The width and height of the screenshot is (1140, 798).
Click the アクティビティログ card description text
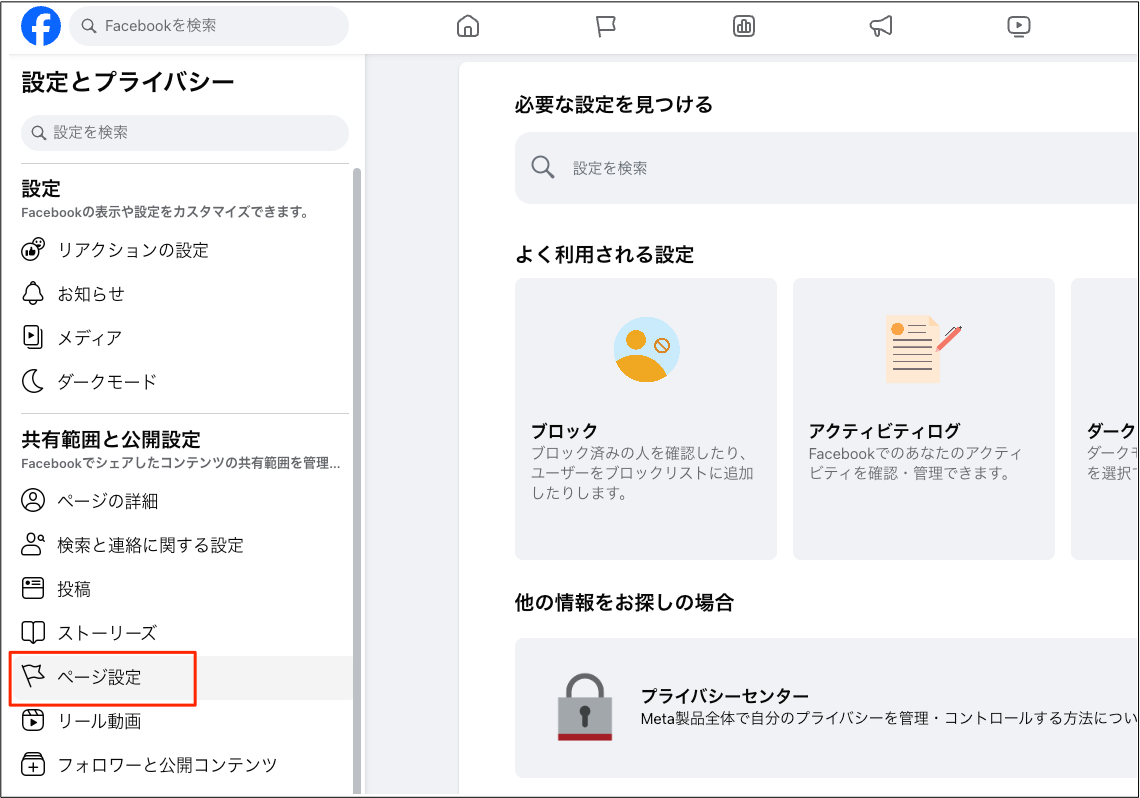click(x=915, y=463)
